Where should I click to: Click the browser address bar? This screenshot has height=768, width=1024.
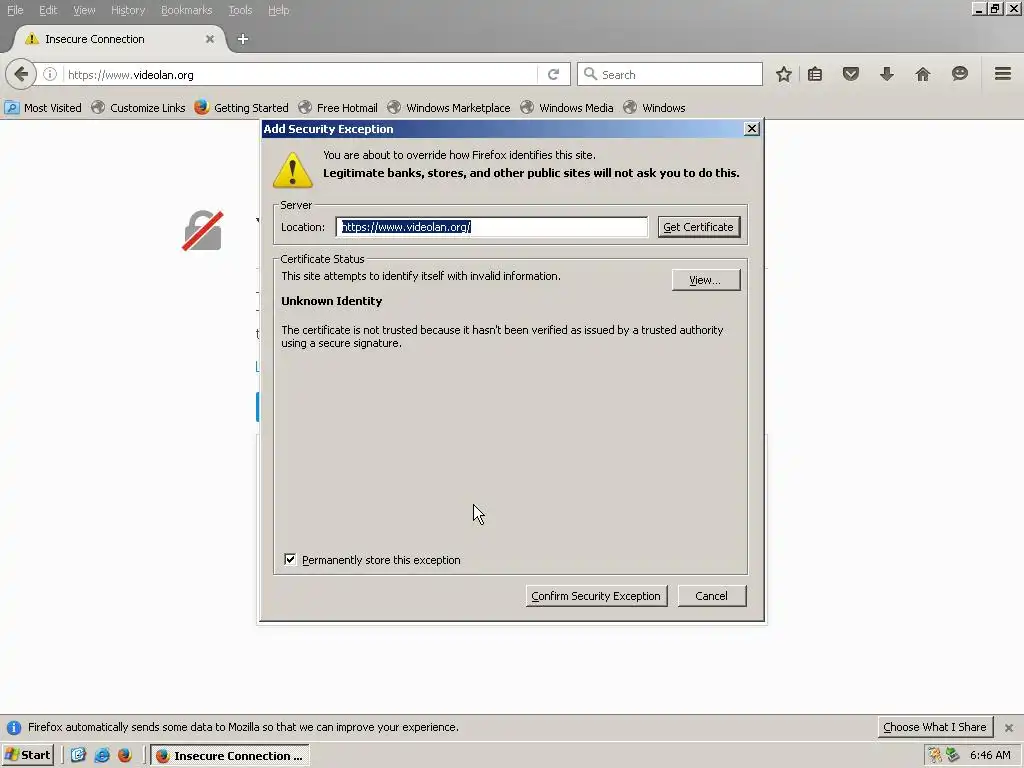(x=300, y=74)
